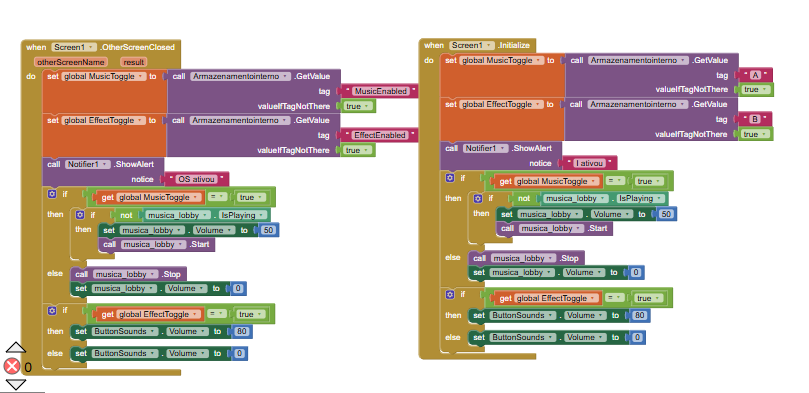Click the red error counter icon

12,367
